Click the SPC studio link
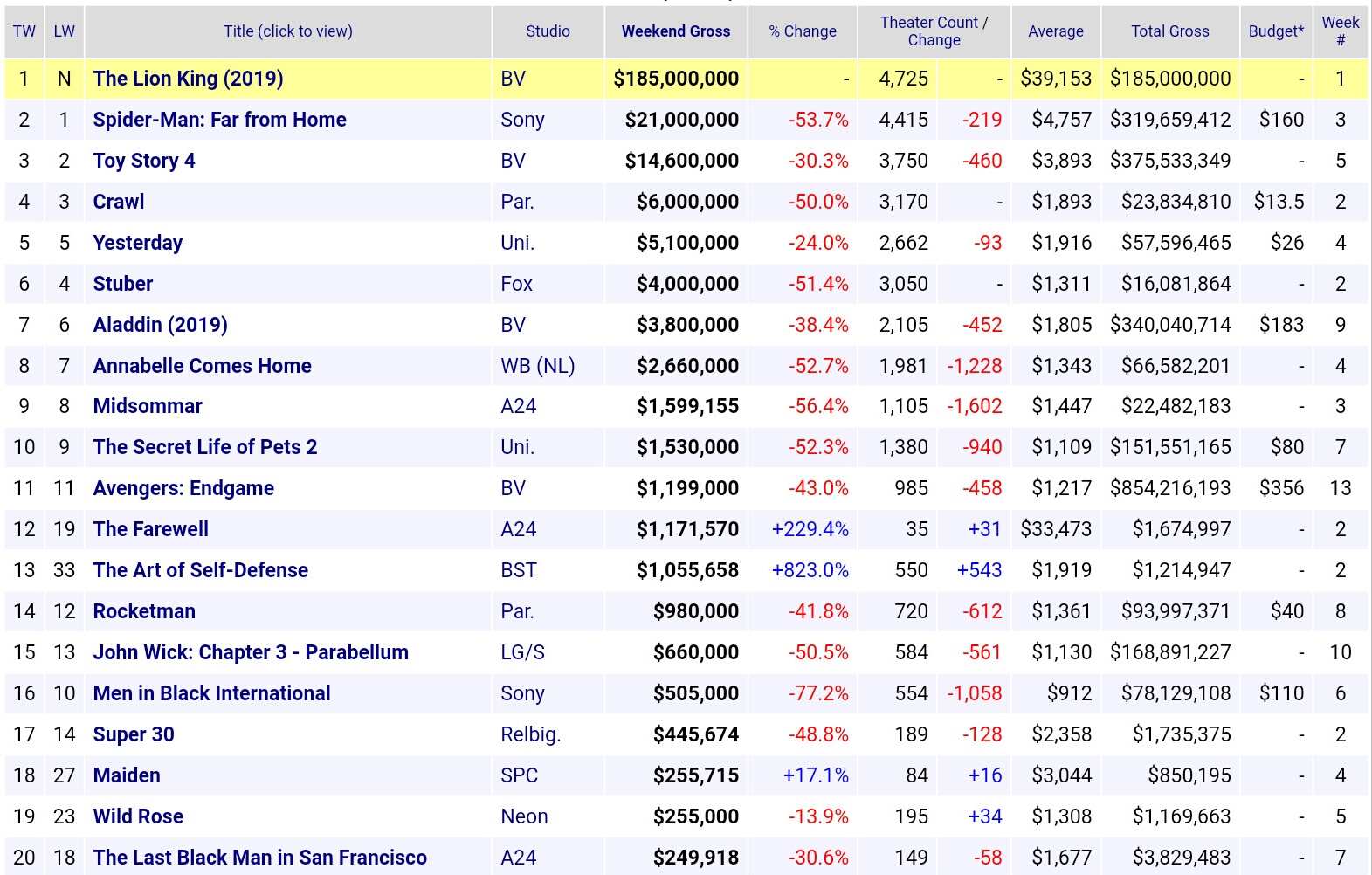 pos(520,775)
